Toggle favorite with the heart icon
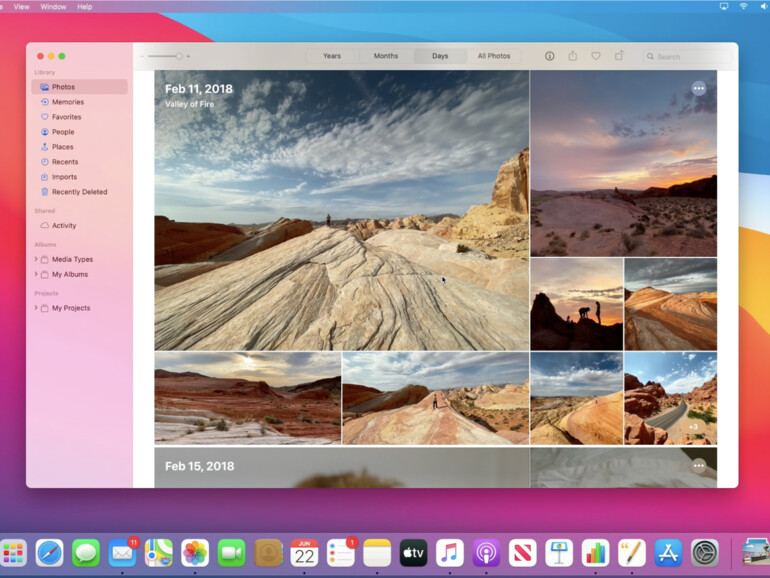This screenshot has width=770, height=578. pos(596,56)
